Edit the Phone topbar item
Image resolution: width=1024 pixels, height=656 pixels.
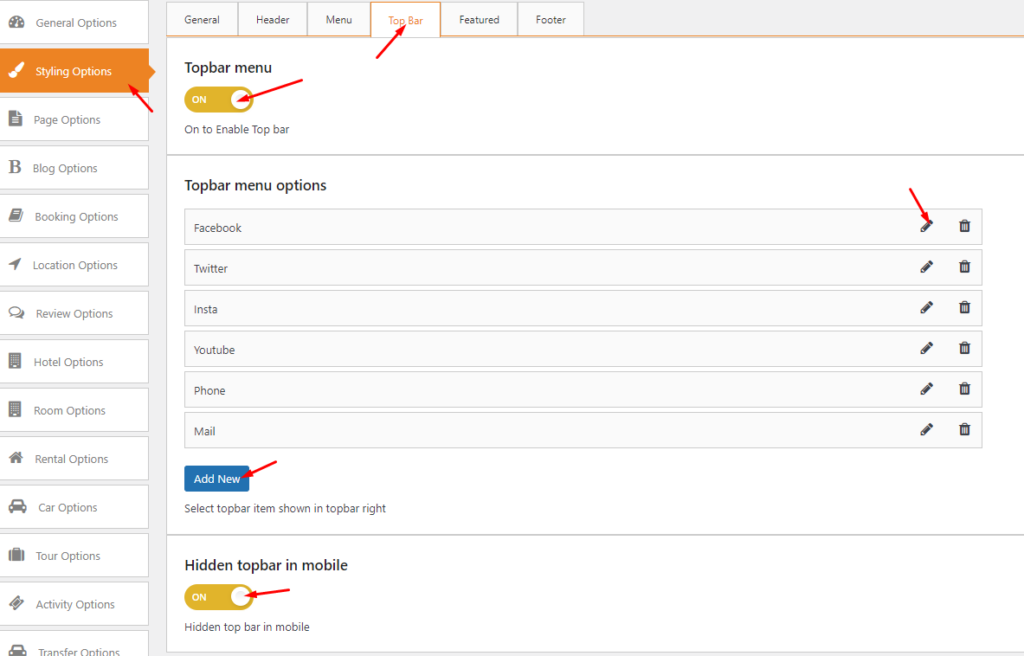pyautogui.click(x=926, y=388)
